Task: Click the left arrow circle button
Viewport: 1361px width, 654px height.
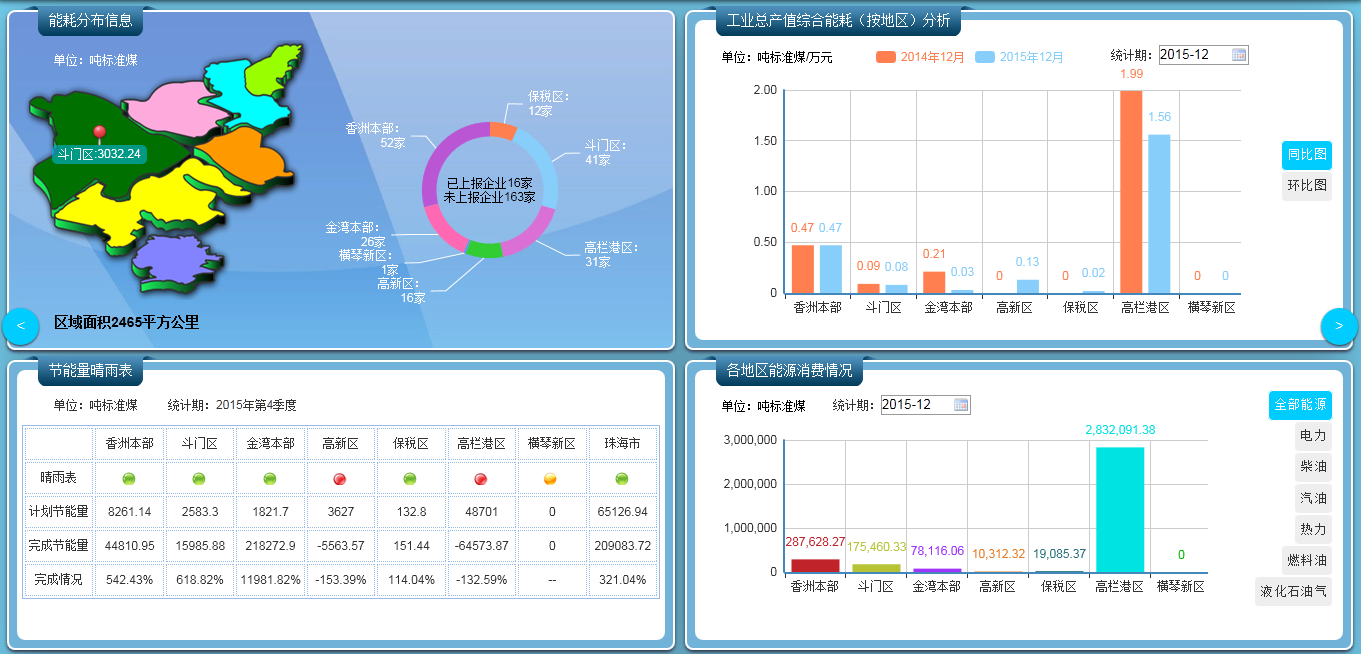Action: 20,327
